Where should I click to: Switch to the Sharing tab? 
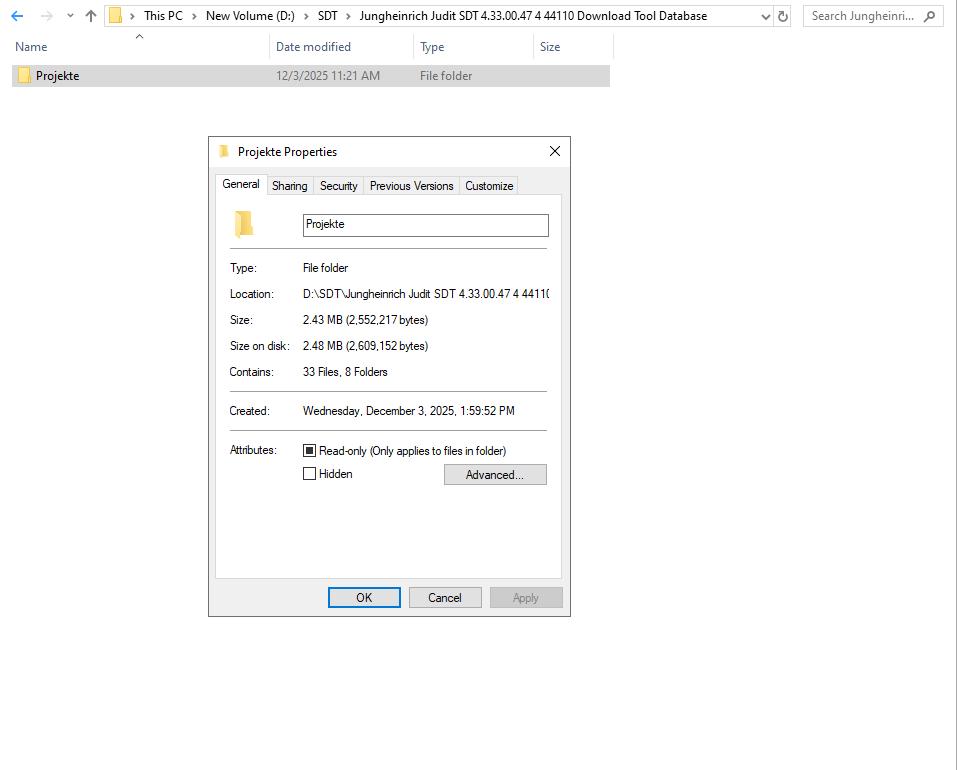click(x=289, y=185)
